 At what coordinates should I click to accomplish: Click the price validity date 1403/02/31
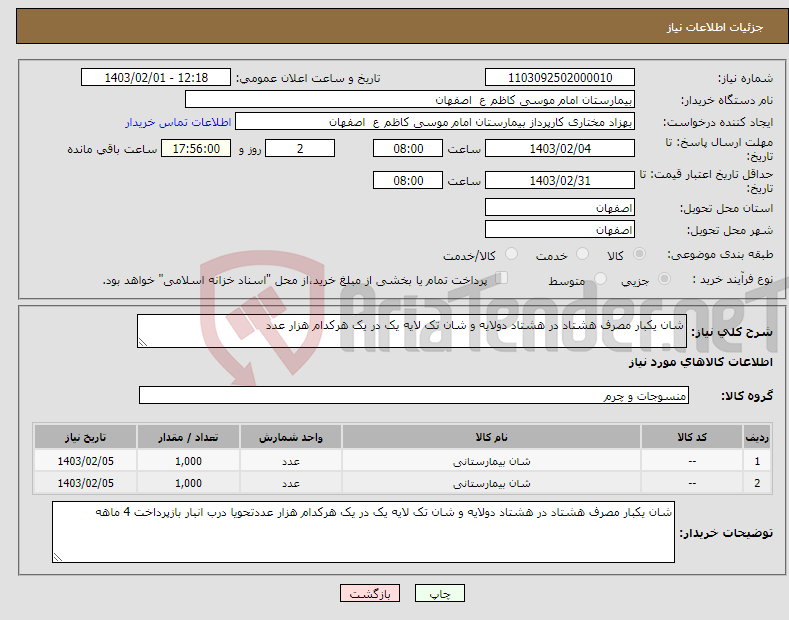point(560,180)
